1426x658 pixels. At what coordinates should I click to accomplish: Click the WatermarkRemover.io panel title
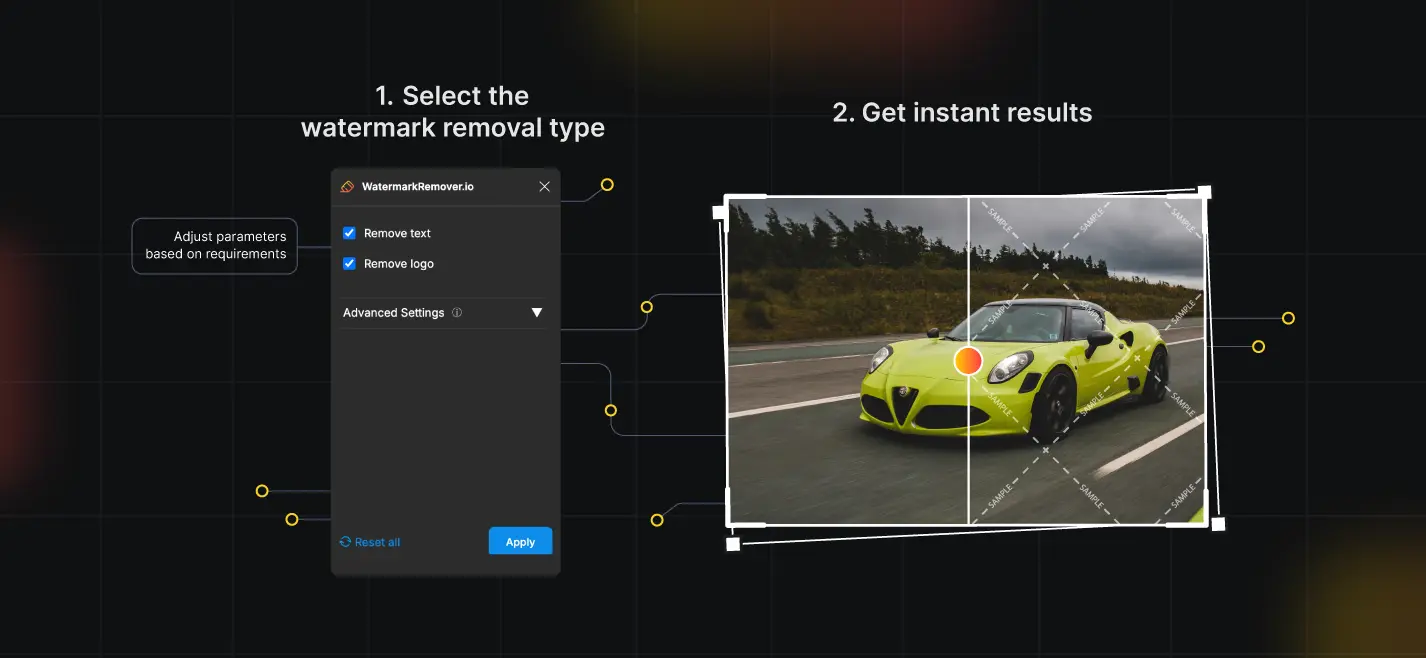tap(418, 186)
